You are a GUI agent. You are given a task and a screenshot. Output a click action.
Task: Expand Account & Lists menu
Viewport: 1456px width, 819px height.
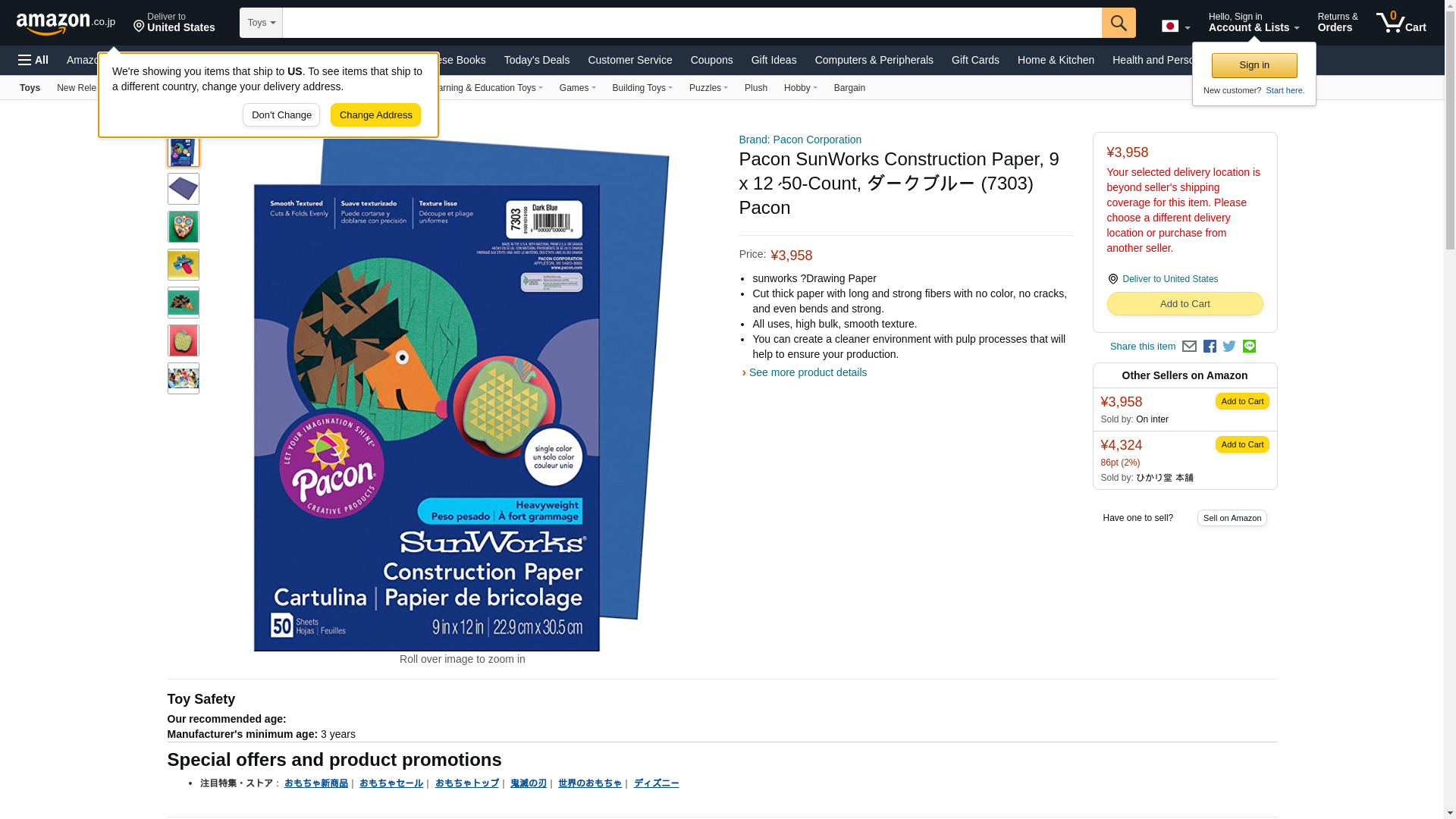1254,22
